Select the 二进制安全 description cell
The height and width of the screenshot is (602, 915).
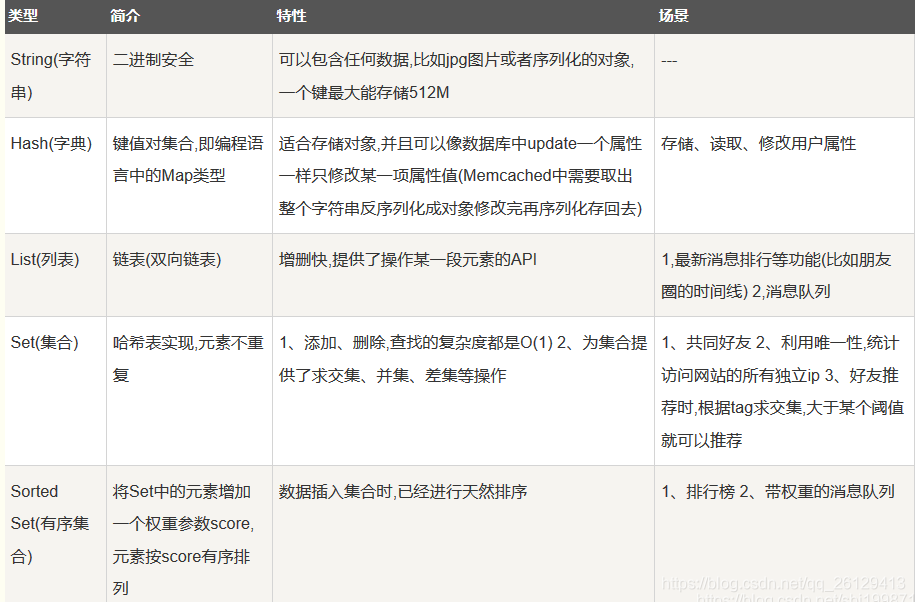[189, 76]
